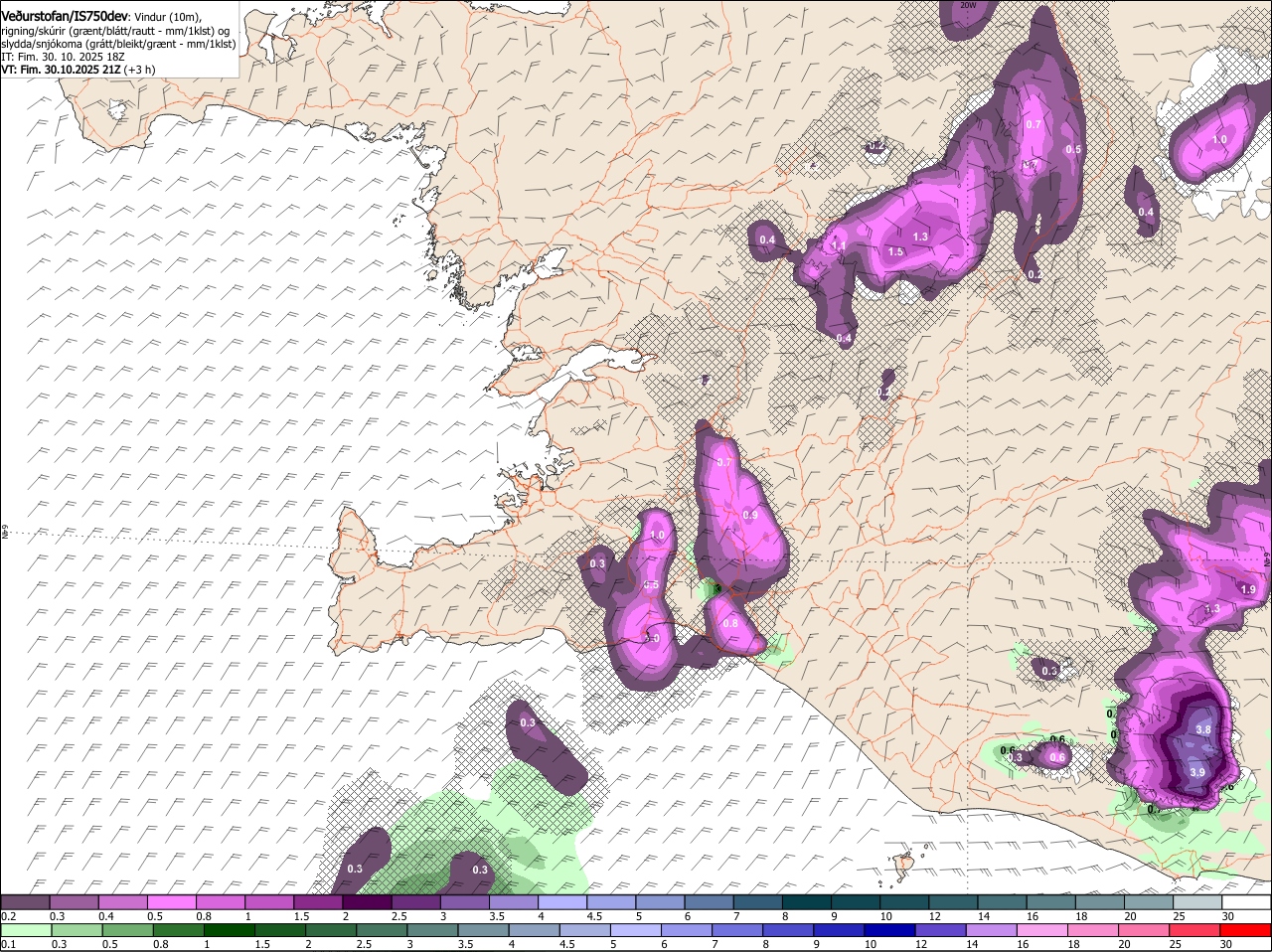This screenshot has width=1272, height=952.
Task: Click the 3.8 precipitation value on the map
Action: (1202, 729)
